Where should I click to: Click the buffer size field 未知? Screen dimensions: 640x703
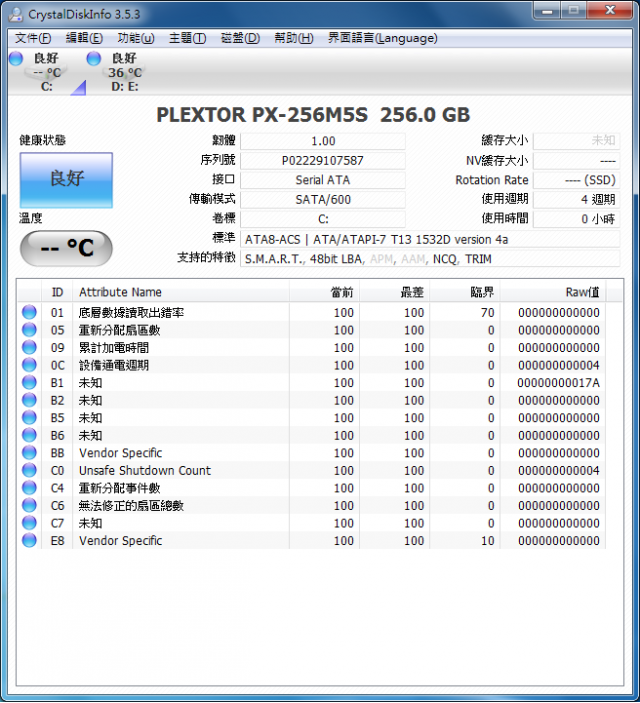pos(576,141)
